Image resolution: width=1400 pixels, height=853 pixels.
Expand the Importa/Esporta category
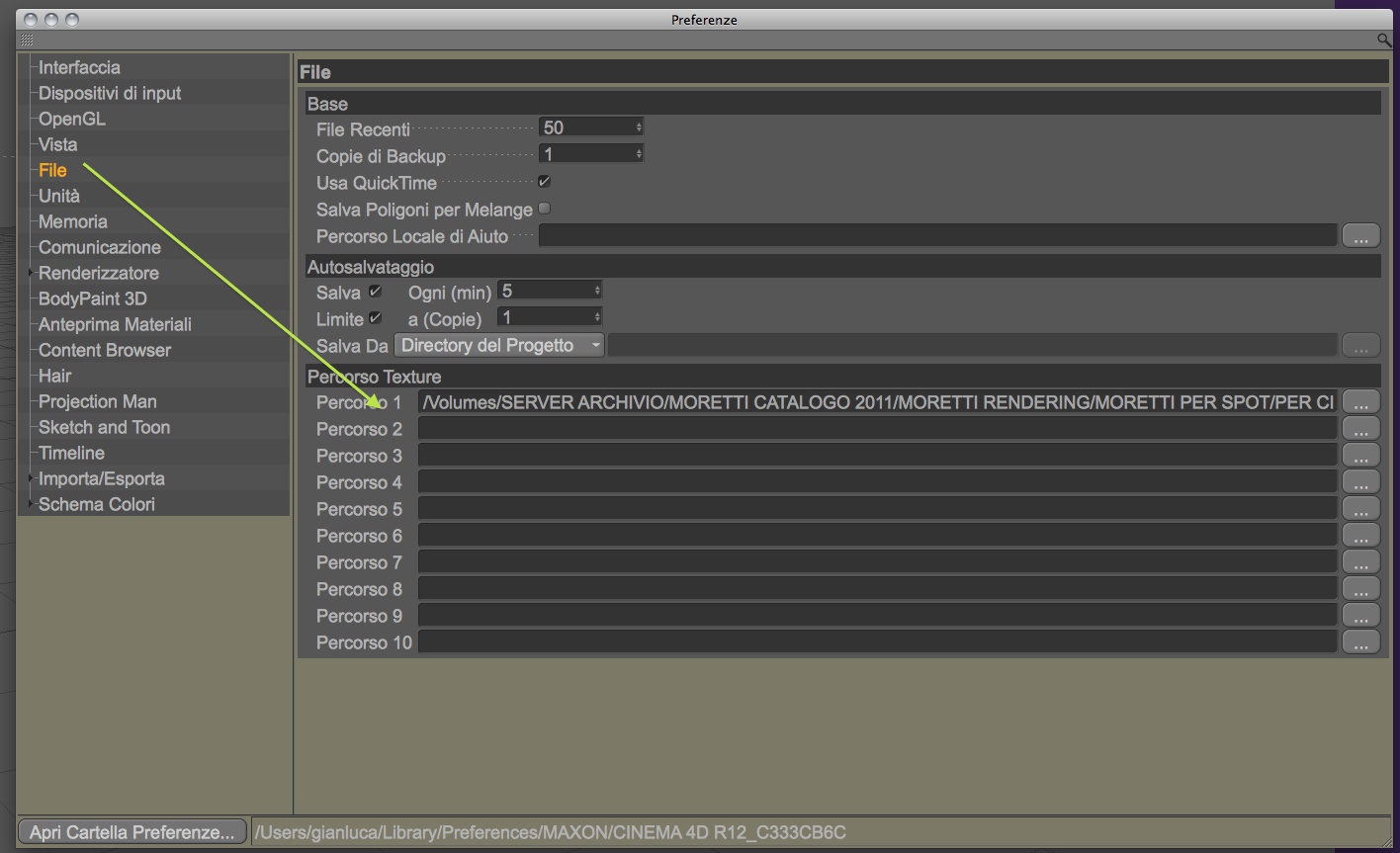pyautogui.click(x=31, y=478)
